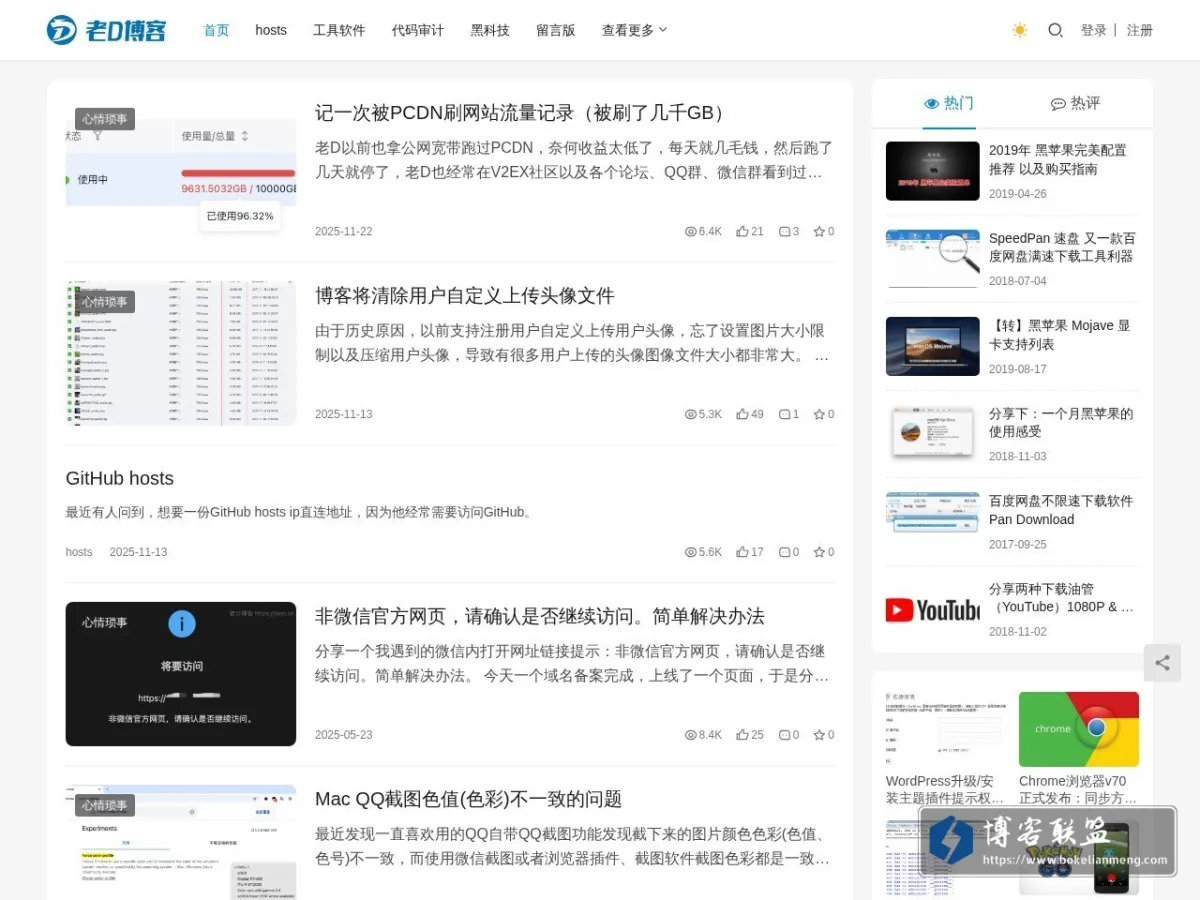1200x900 pixels.
Task: Open sidebar post 黑苹果 Mojave 显卡支持列表
Action: 1060,335
